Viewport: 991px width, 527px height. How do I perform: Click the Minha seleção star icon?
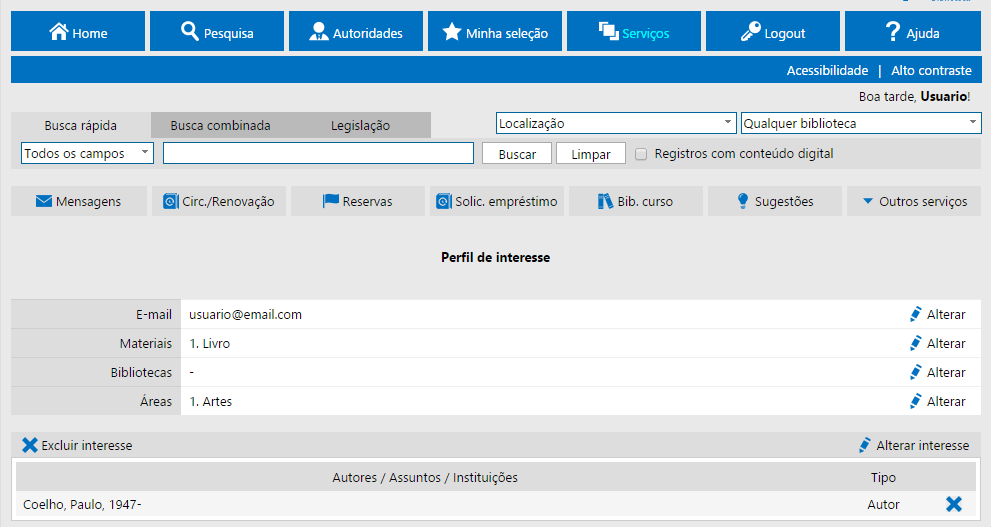point(451,32)
